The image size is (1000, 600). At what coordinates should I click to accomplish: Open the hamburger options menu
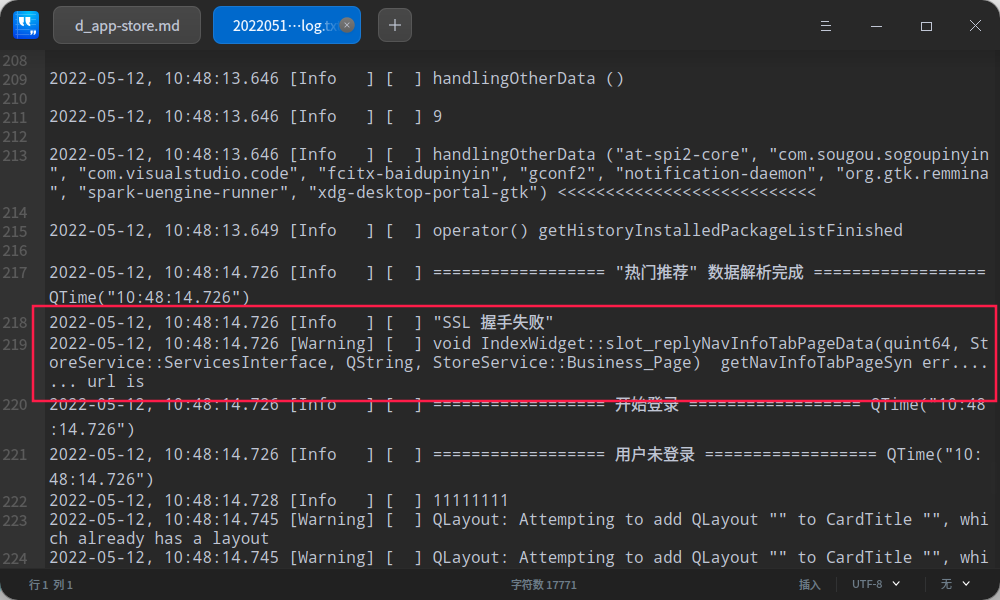[x=825, y=25]
